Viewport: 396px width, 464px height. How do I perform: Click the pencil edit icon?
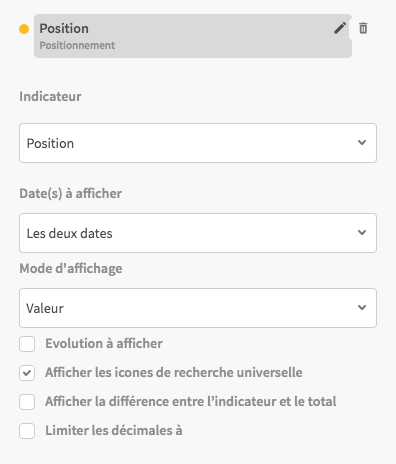coord(340,28)
